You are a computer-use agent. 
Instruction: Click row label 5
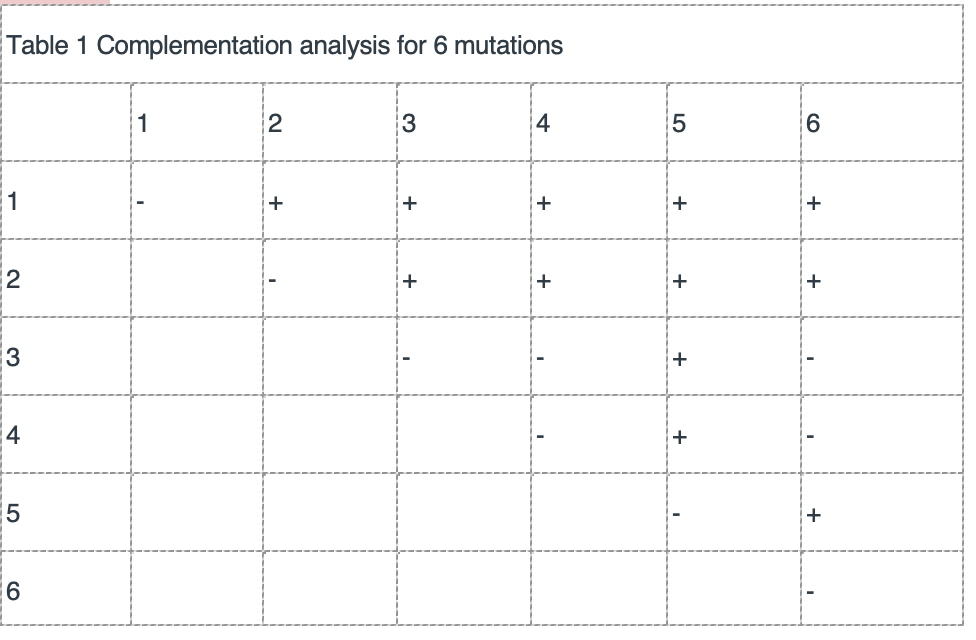pos(13,513)
